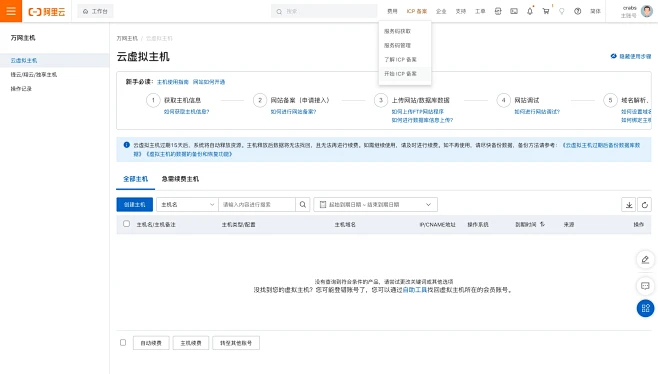The image size is (658, 374).
Task: Open 虚拟主机的数据的备份和恢复功能 link
Action: pos(189,154)
